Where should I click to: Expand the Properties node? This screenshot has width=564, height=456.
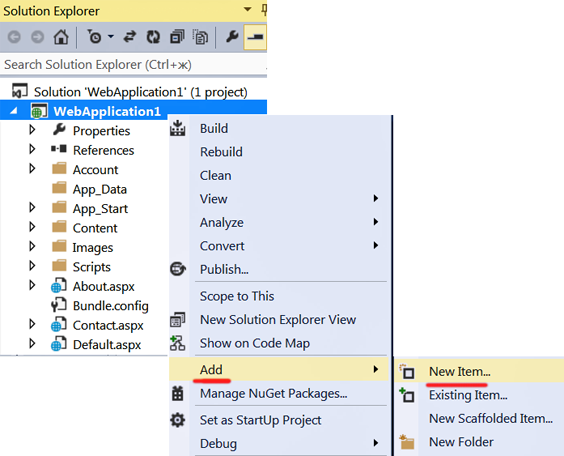[x=32, y=129]
